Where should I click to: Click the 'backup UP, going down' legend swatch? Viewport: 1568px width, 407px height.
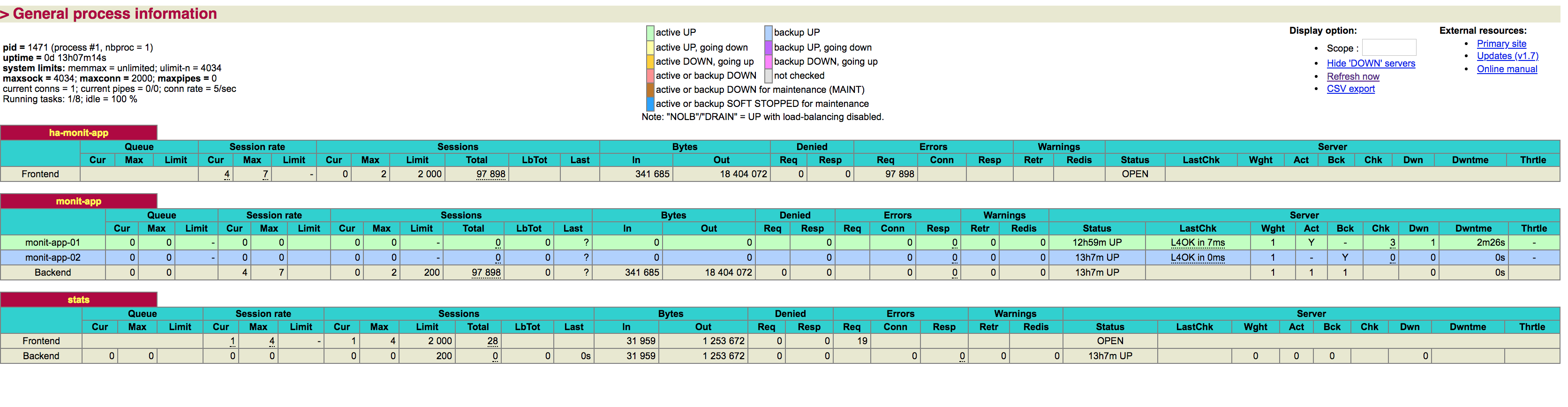pyautogui.click(x=768, y=47)
